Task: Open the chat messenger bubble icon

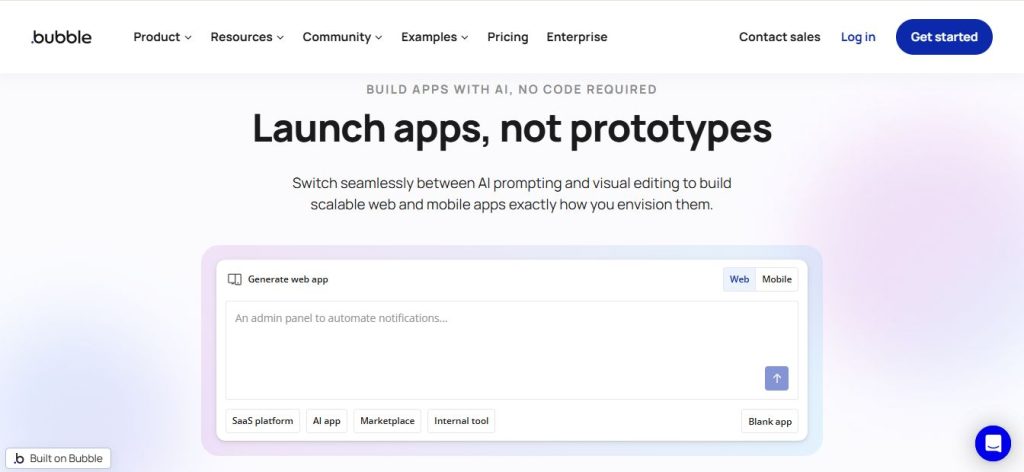Action: [x=992, y=443]
